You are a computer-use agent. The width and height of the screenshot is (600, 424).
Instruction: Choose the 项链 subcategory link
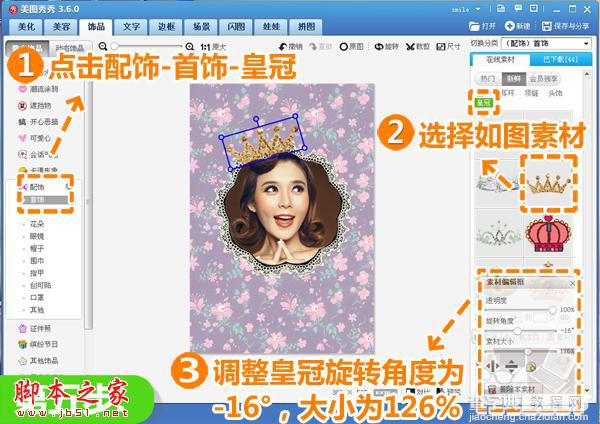click(531, 93)
